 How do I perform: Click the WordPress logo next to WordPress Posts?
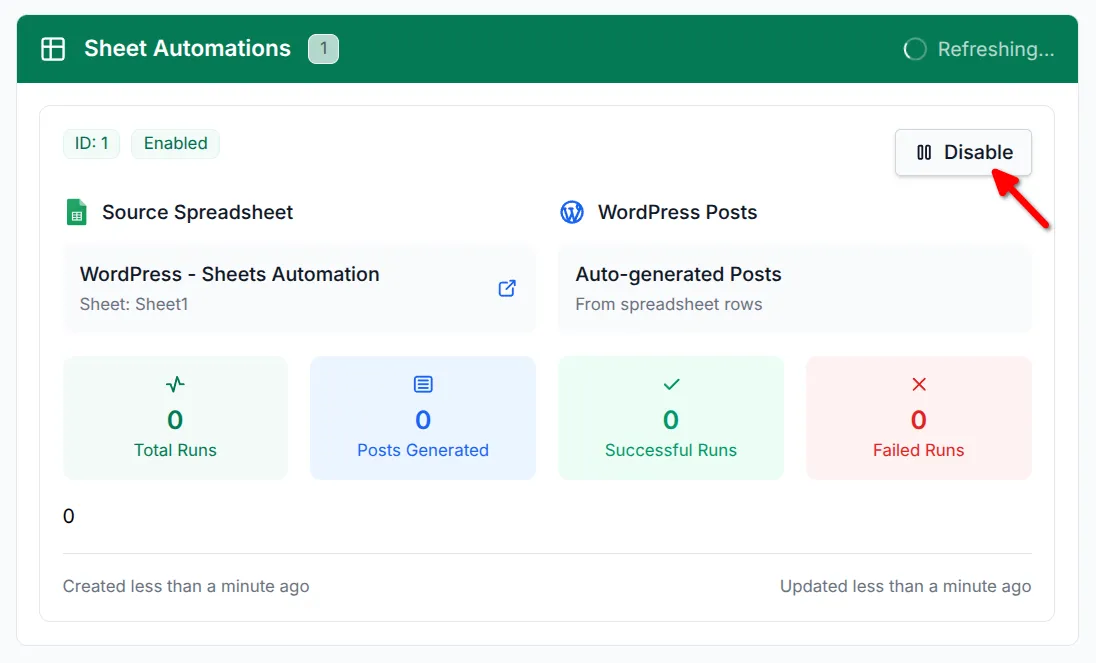pyautogui.click(x=572, y=212)
